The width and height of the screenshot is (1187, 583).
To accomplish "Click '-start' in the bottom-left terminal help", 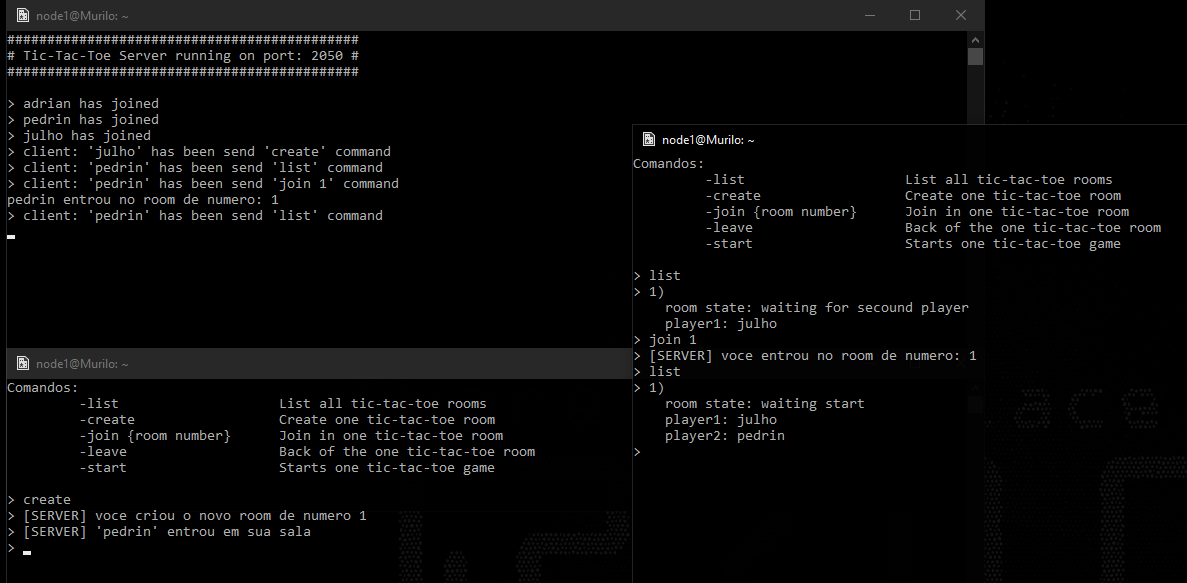I will [x=103, y=467].
